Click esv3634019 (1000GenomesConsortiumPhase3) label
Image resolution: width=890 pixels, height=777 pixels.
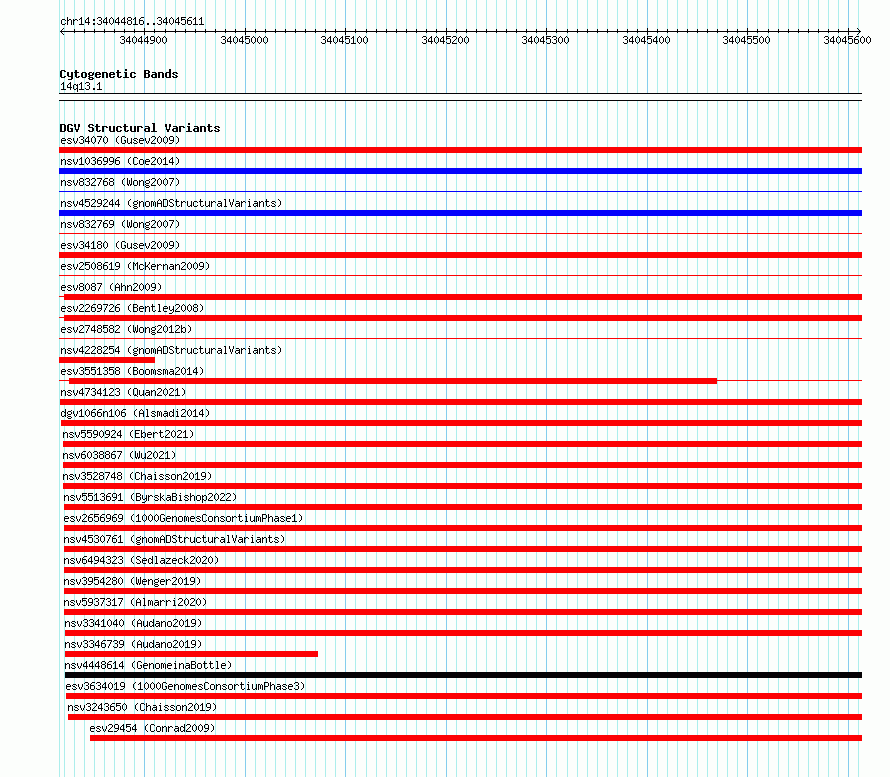pos(185,686)
